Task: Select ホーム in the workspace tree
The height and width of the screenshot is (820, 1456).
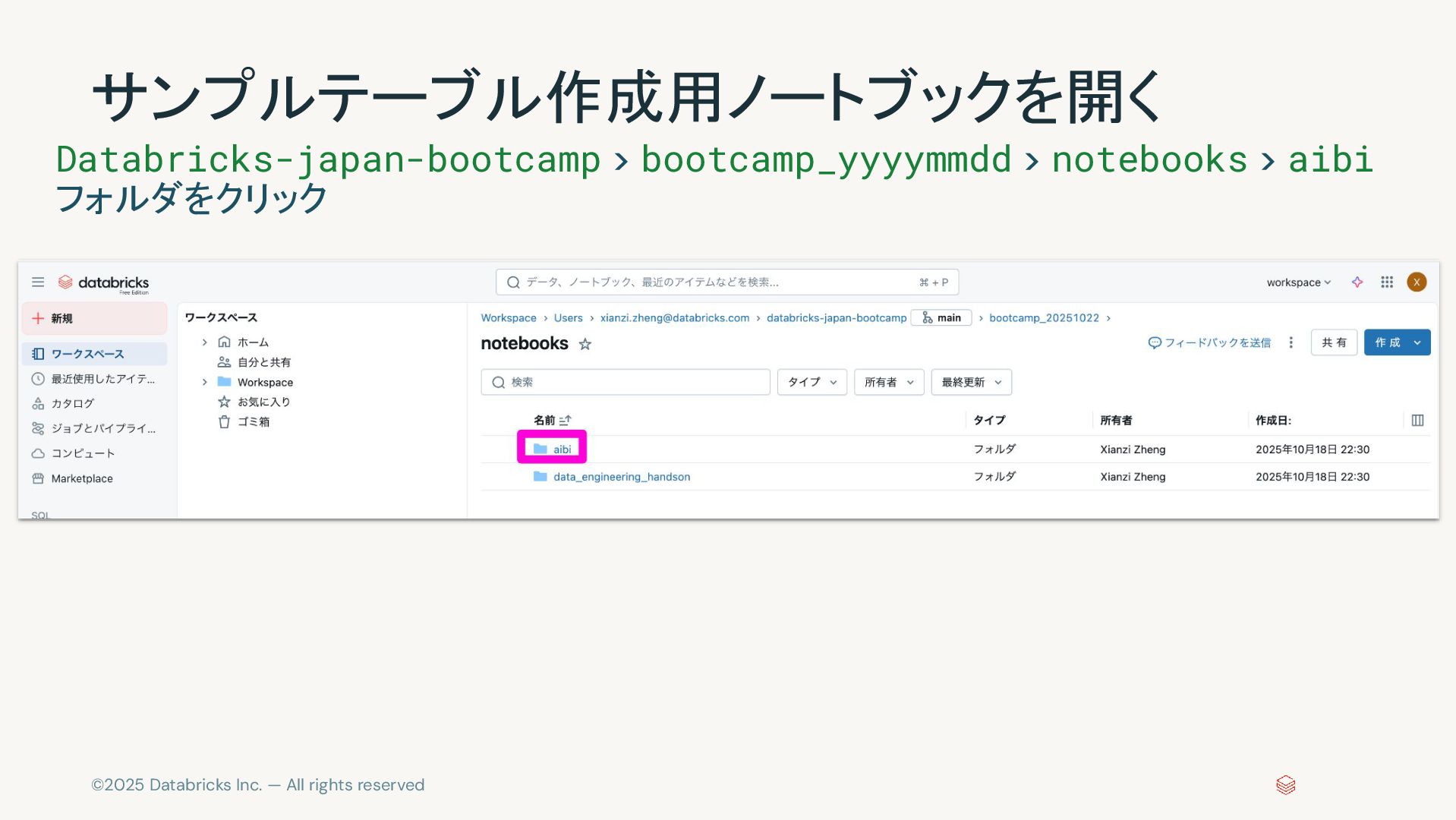Action: [253, 342]
